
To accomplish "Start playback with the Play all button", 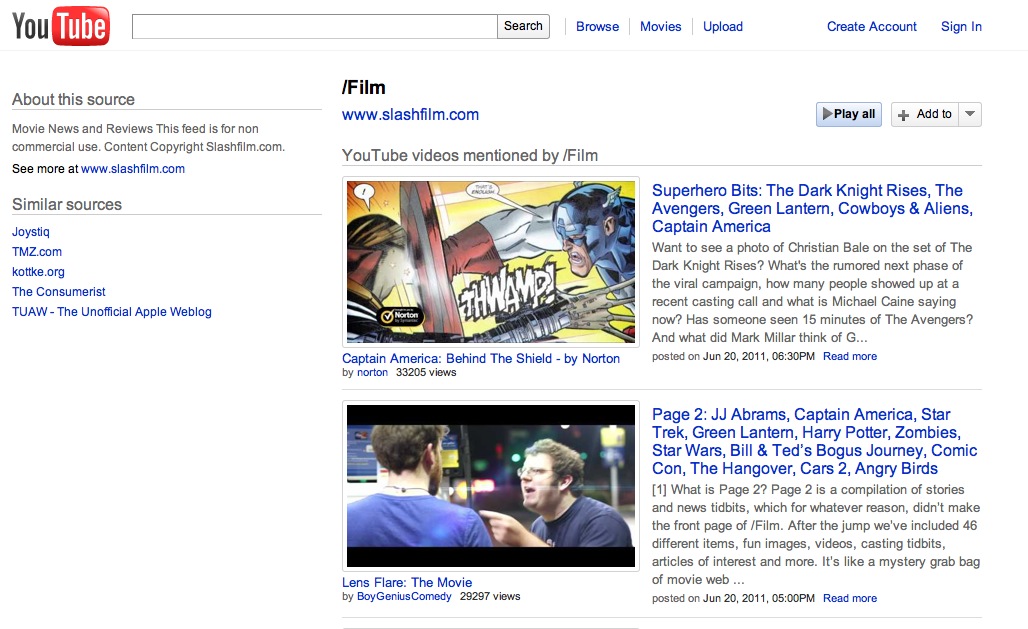I will (849, 114).
